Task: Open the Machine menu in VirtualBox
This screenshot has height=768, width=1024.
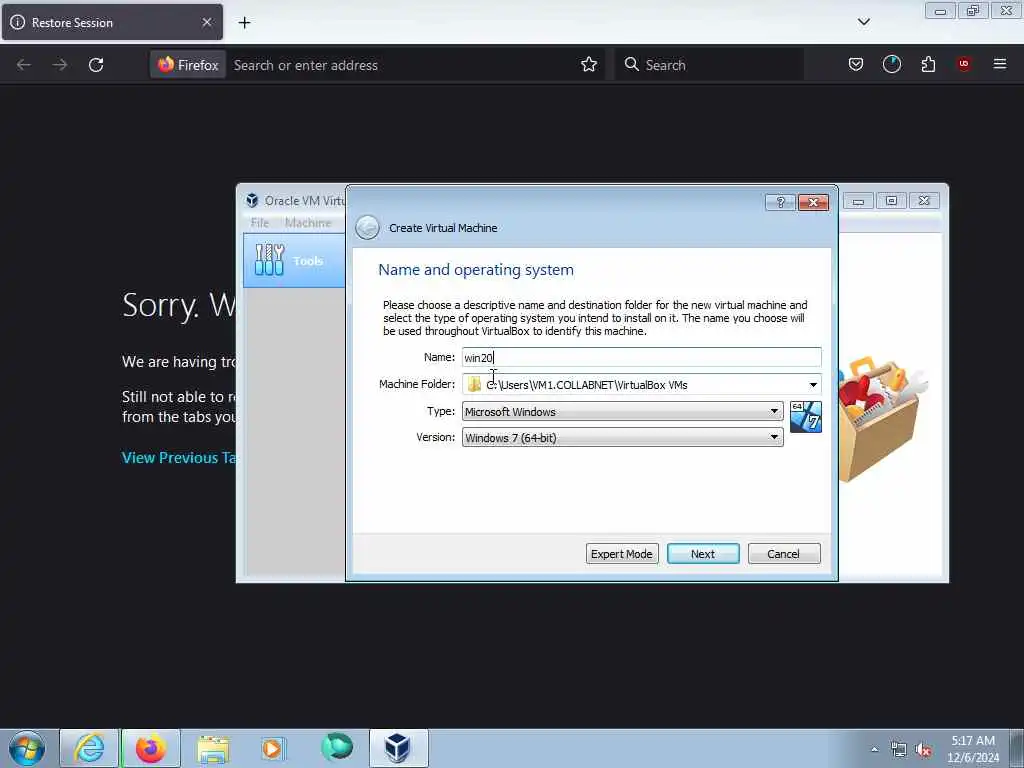Action: click(x=308, y=223)
